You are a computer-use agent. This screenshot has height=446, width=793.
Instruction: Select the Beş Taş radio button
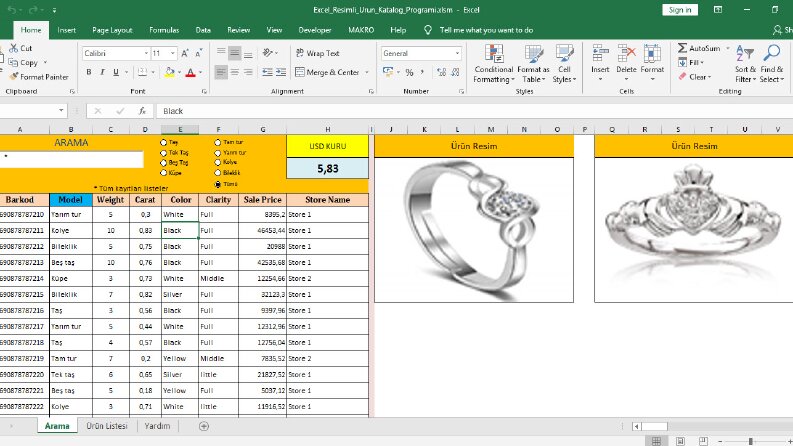point(163,163)
